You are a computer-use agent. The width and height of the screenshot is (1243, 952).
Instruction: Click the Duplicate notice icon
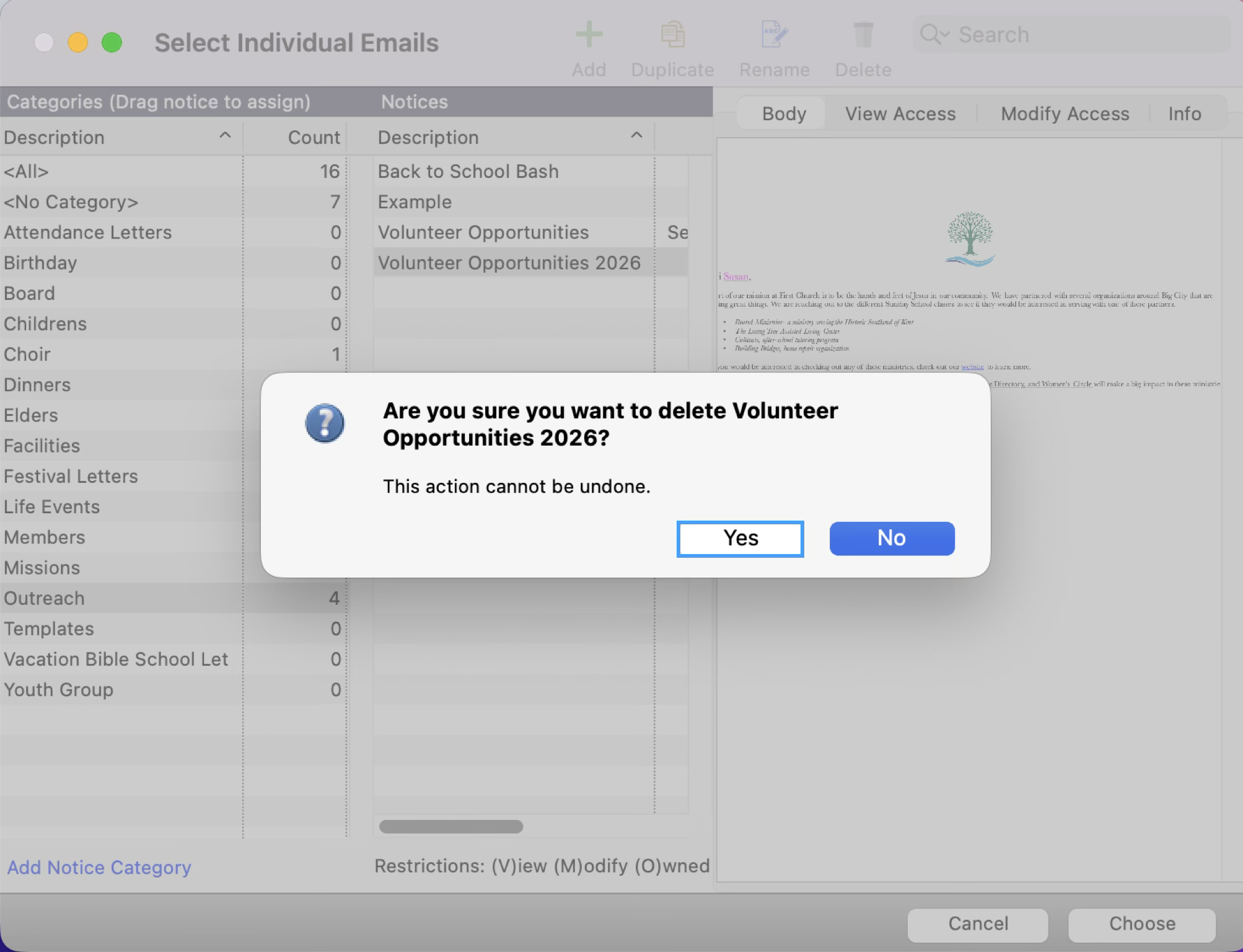coord(672,35)
